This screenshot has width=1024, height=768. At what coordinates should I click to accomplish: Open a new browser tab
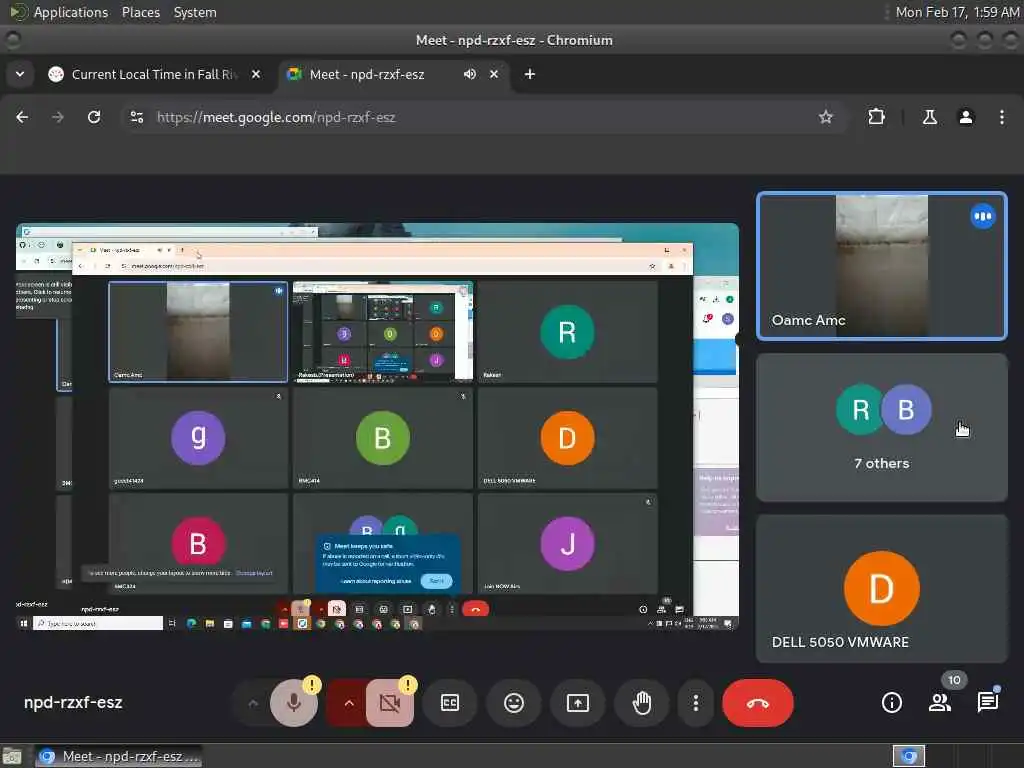530,74
